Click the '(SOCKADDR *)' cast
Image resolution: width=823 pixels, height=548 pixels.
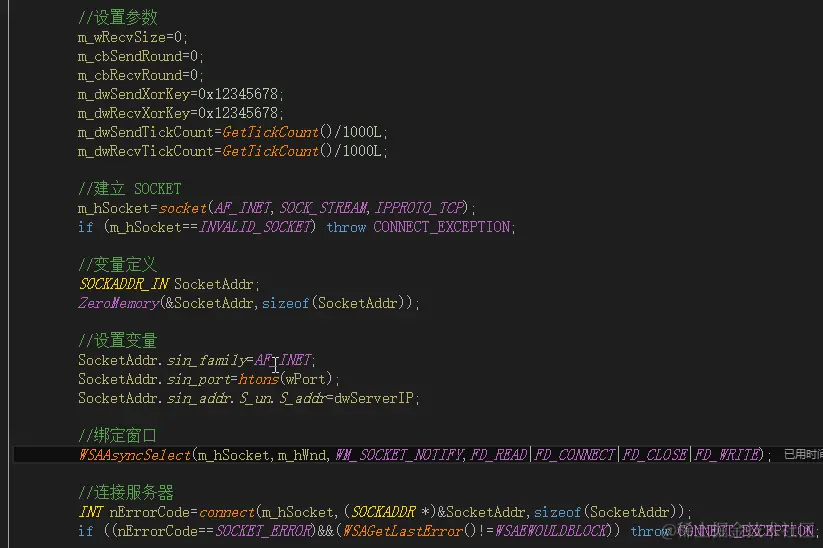[390, 512]
